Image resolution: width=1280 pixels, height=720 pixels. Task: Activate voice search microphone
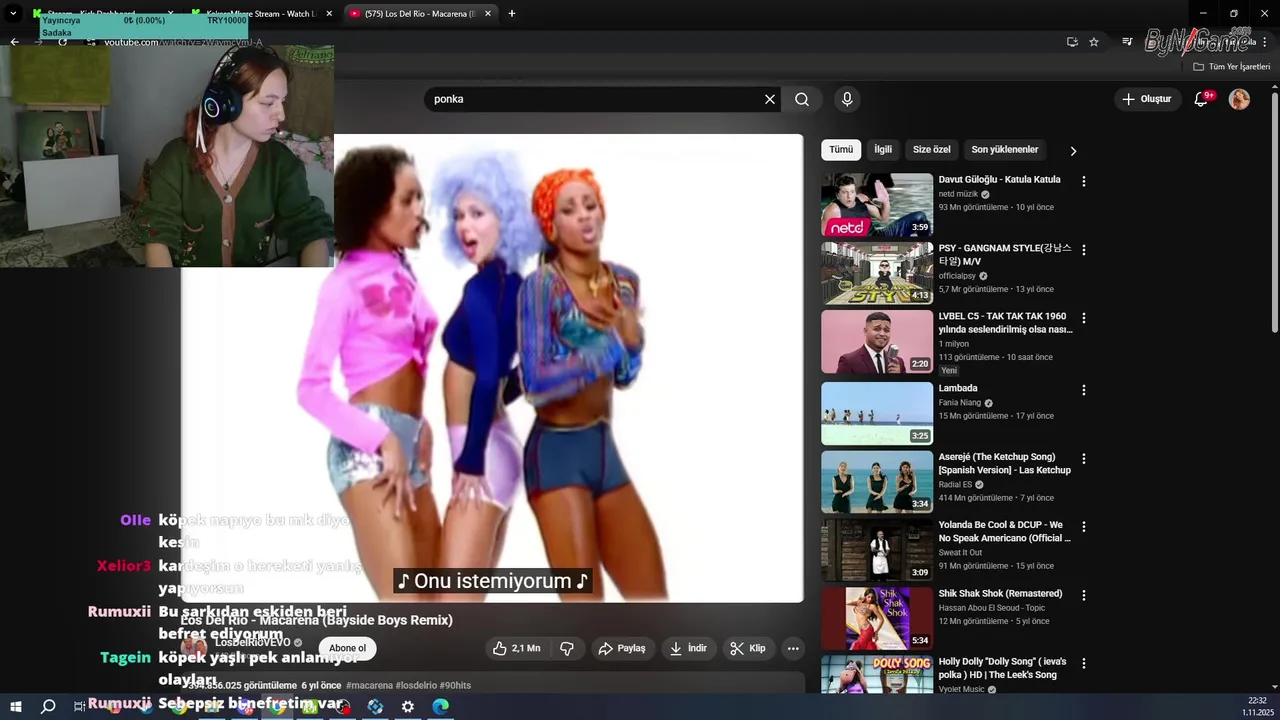coord(847,99)
